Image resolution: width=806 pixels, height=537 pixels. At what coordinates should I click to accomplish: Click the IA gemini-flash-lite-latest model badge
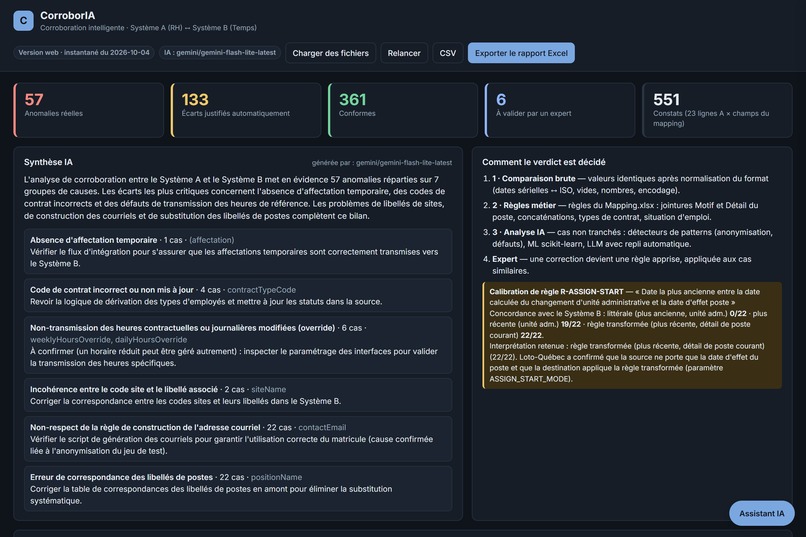tap(220, 52)
